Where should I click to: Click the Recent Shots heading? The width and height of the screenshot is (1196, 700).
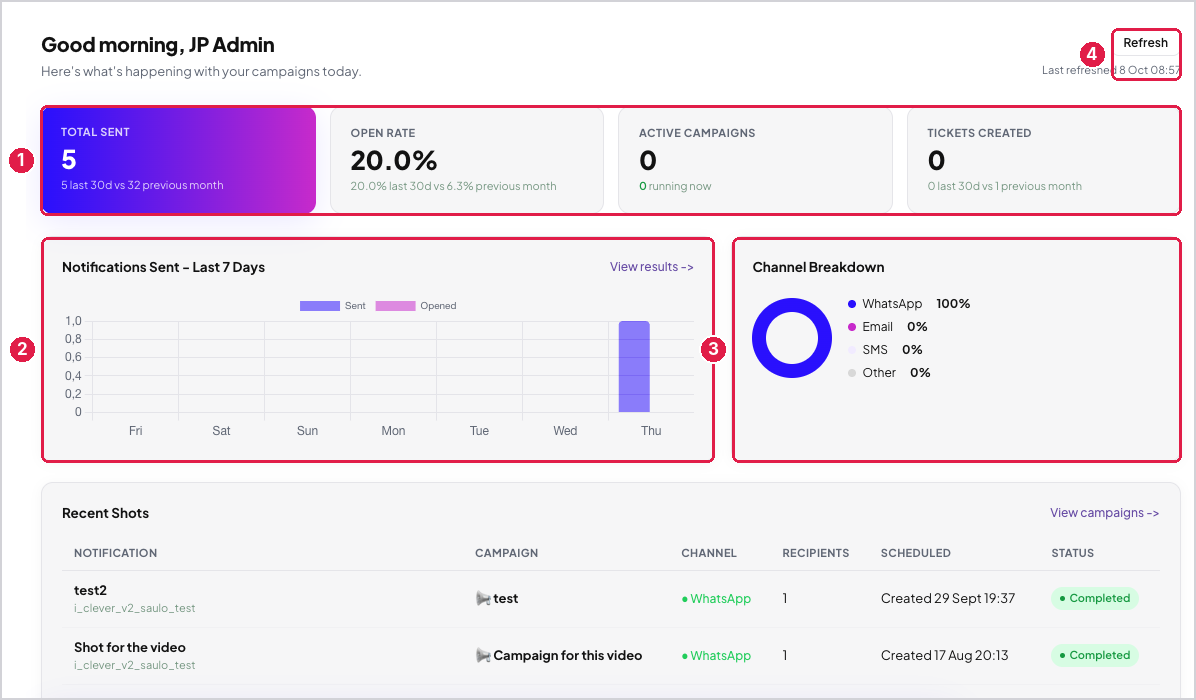(105, 513)
